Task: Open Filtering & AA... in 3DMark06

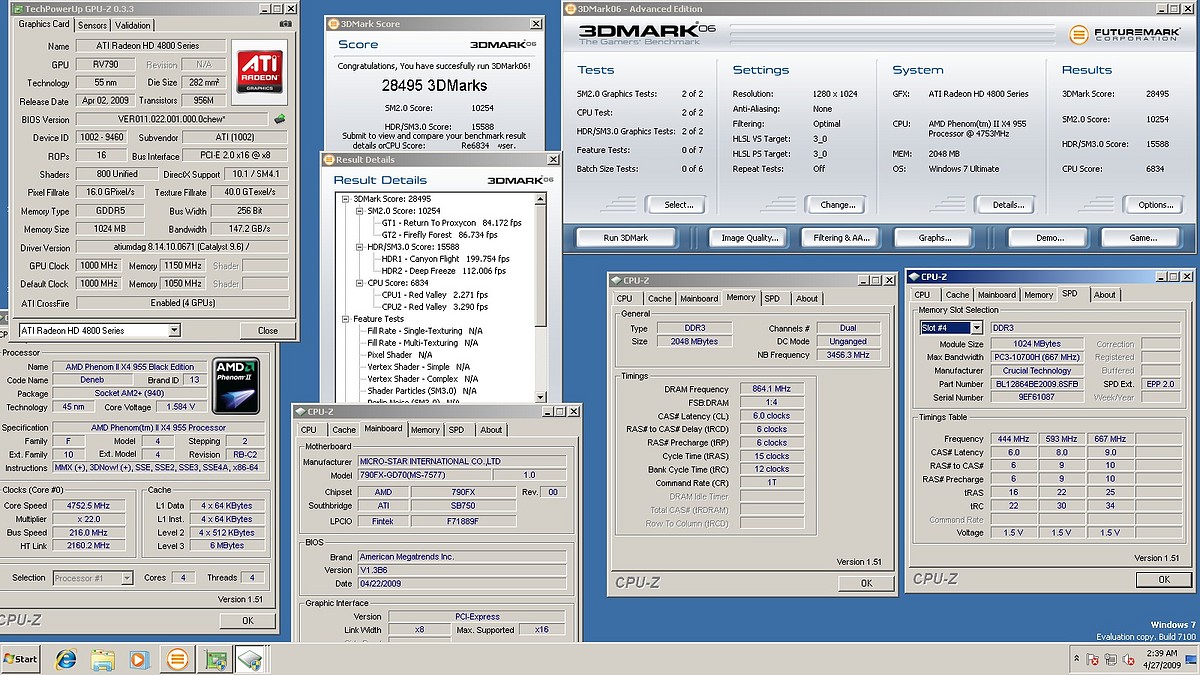Action: point(841,238)
